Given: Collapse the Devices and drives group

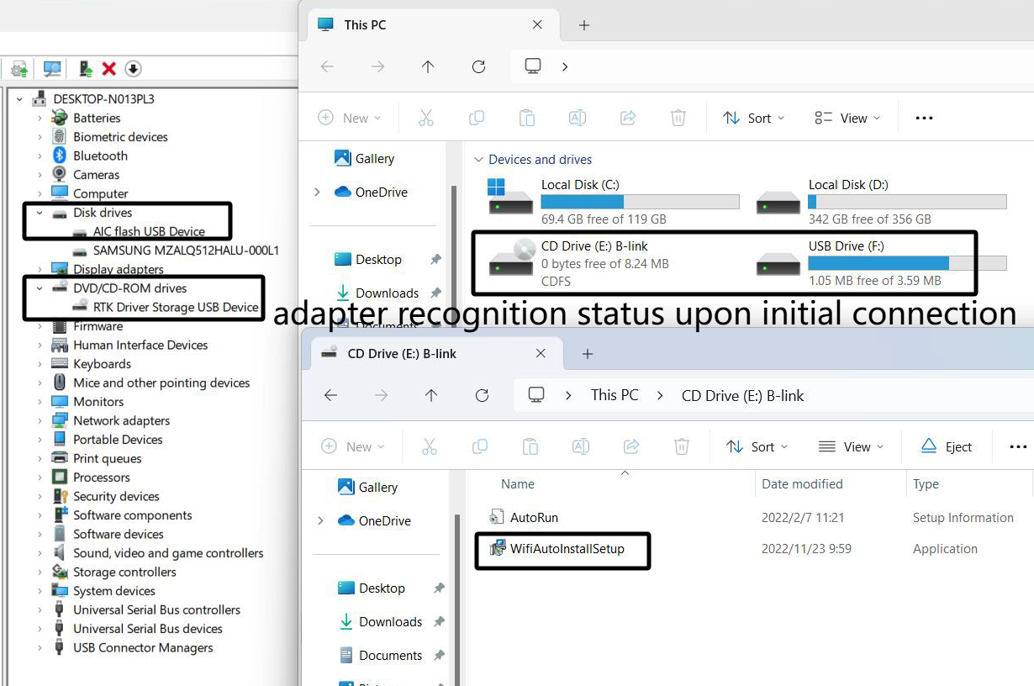Looking at the screenshot, I should 479,160.
